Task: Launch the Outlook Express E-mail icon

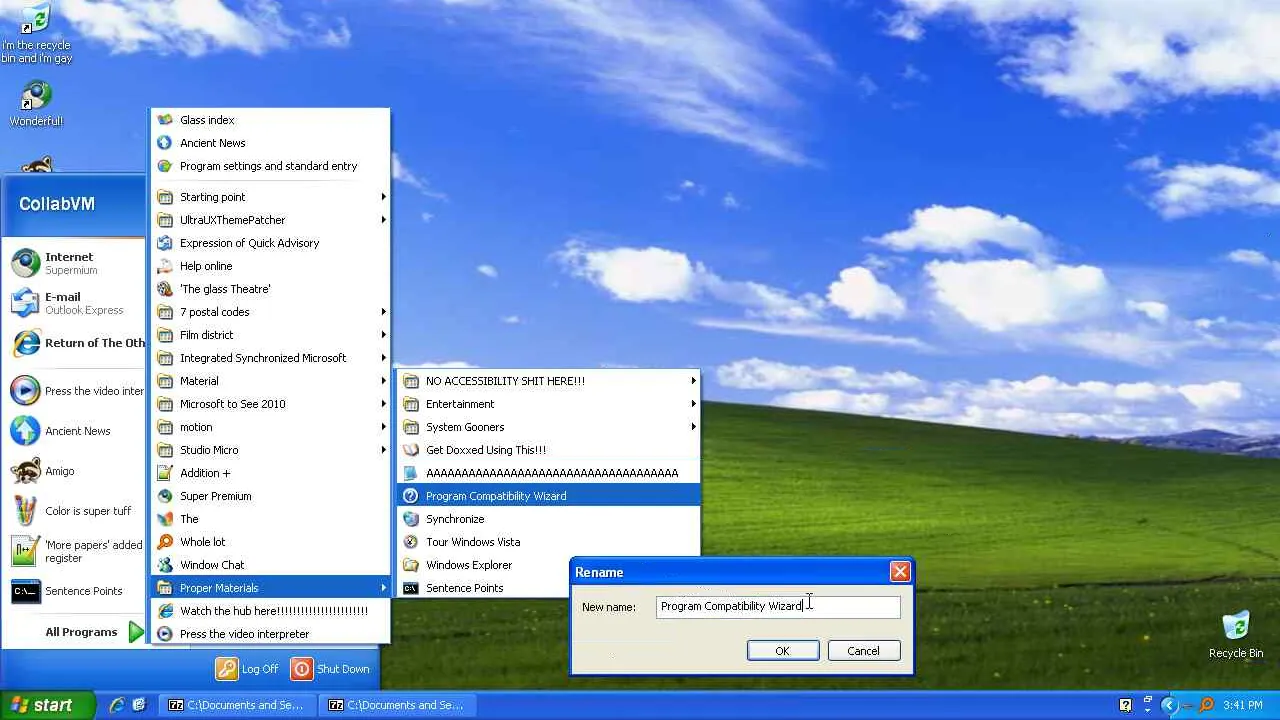Action: click(x=25, y=303)
